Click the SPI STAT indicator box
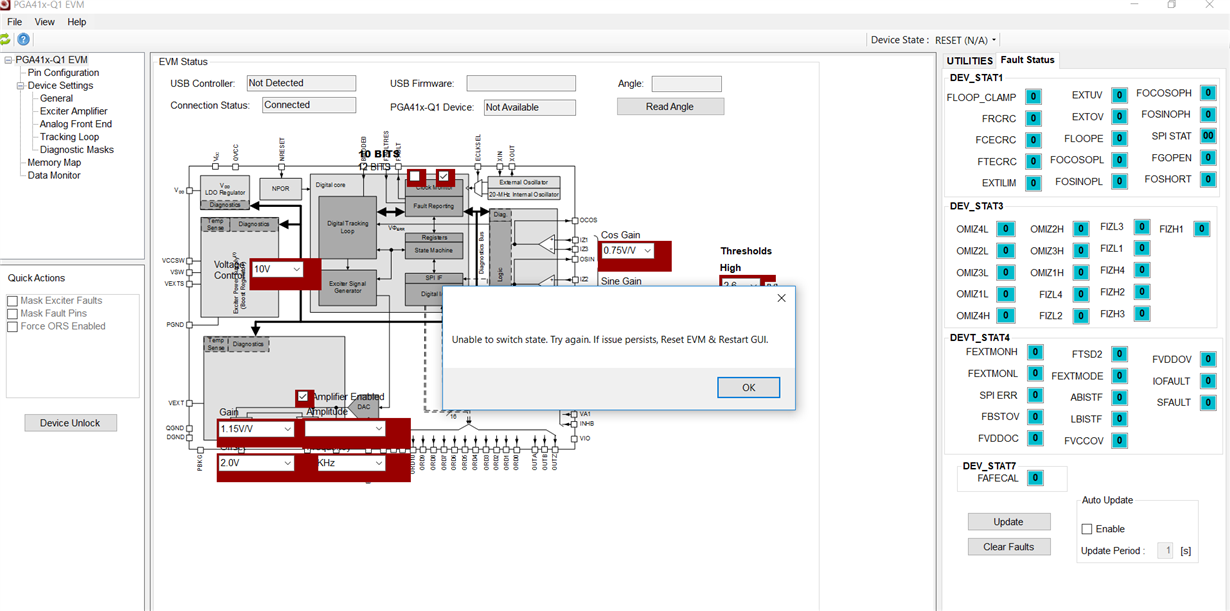The height and width of the screenshot is (611, 1230). [1208, 136]
